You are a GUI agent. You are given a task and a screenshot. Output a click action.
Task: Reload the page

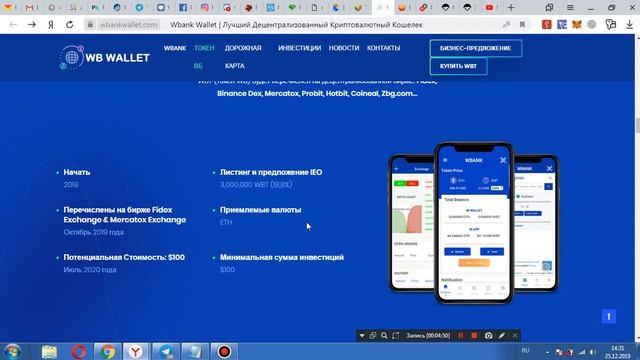tap(70, 25)
